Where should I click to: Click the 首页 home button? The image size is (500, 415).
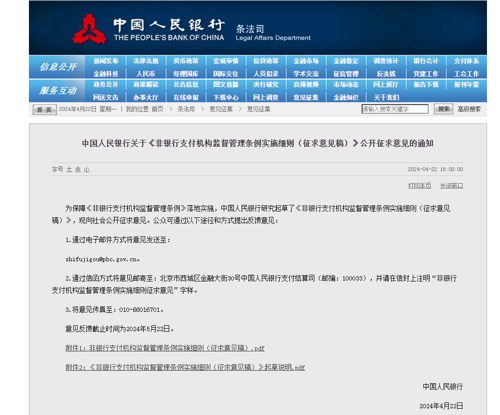click(44, 109)
